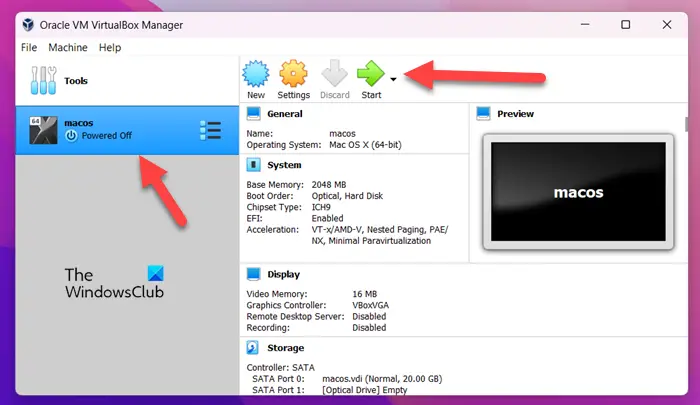Click the Storage section heading
700x405 pixels.
tap(285, 348)
